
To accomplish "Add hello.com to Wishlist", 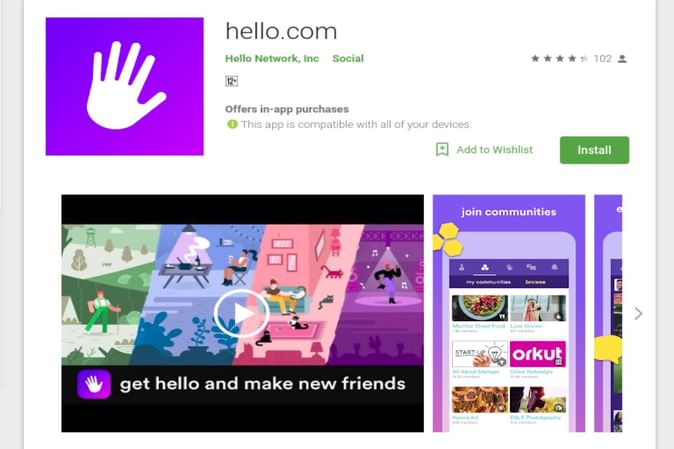I will pos(494,150).
